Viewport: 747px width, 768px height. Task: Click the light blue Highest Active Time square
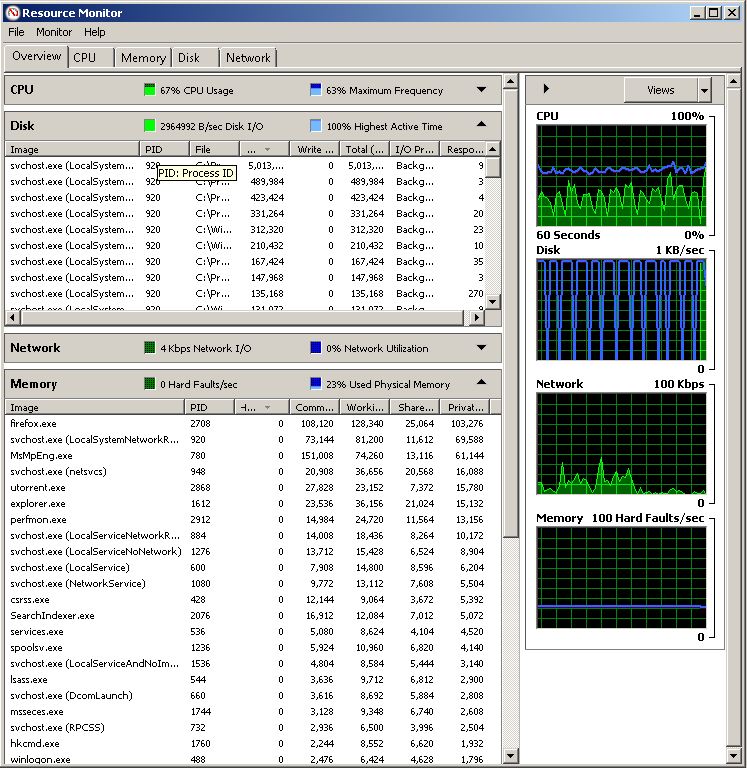point(315,126)
